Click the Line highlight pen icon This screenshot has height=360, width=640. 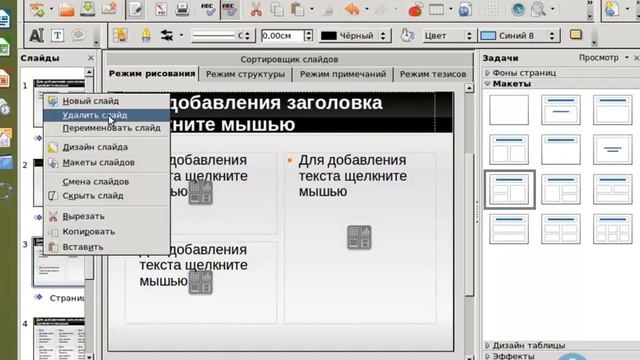[146, 36]
